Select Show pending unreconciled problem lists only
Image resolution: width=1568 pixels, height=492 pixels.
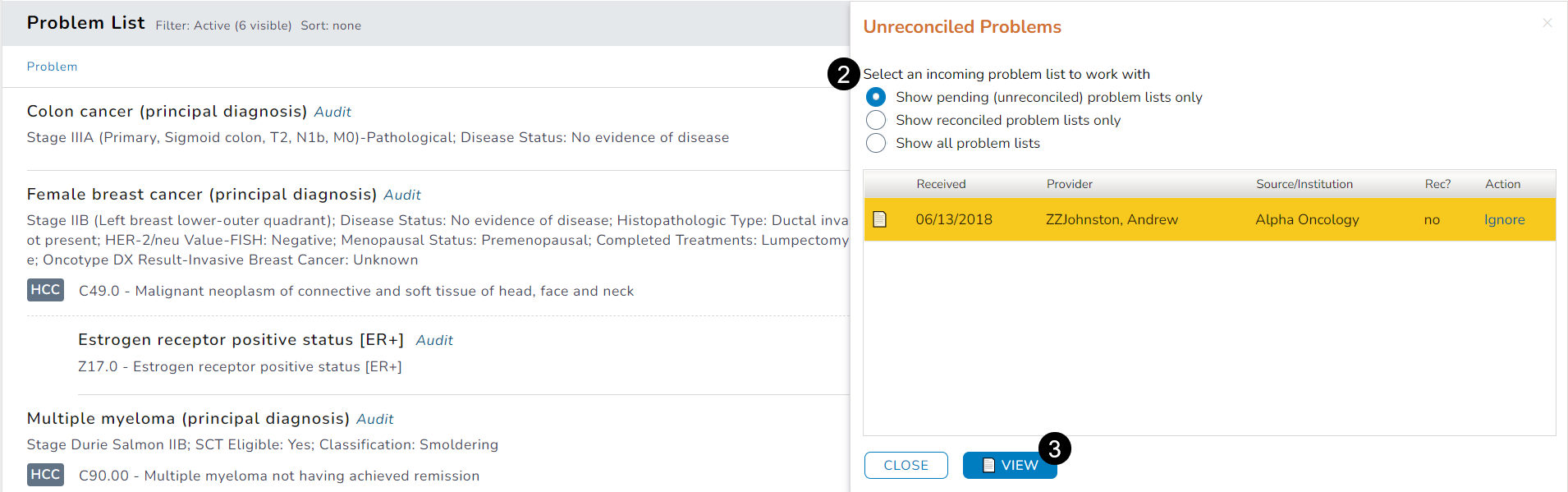tap(876, 97)
